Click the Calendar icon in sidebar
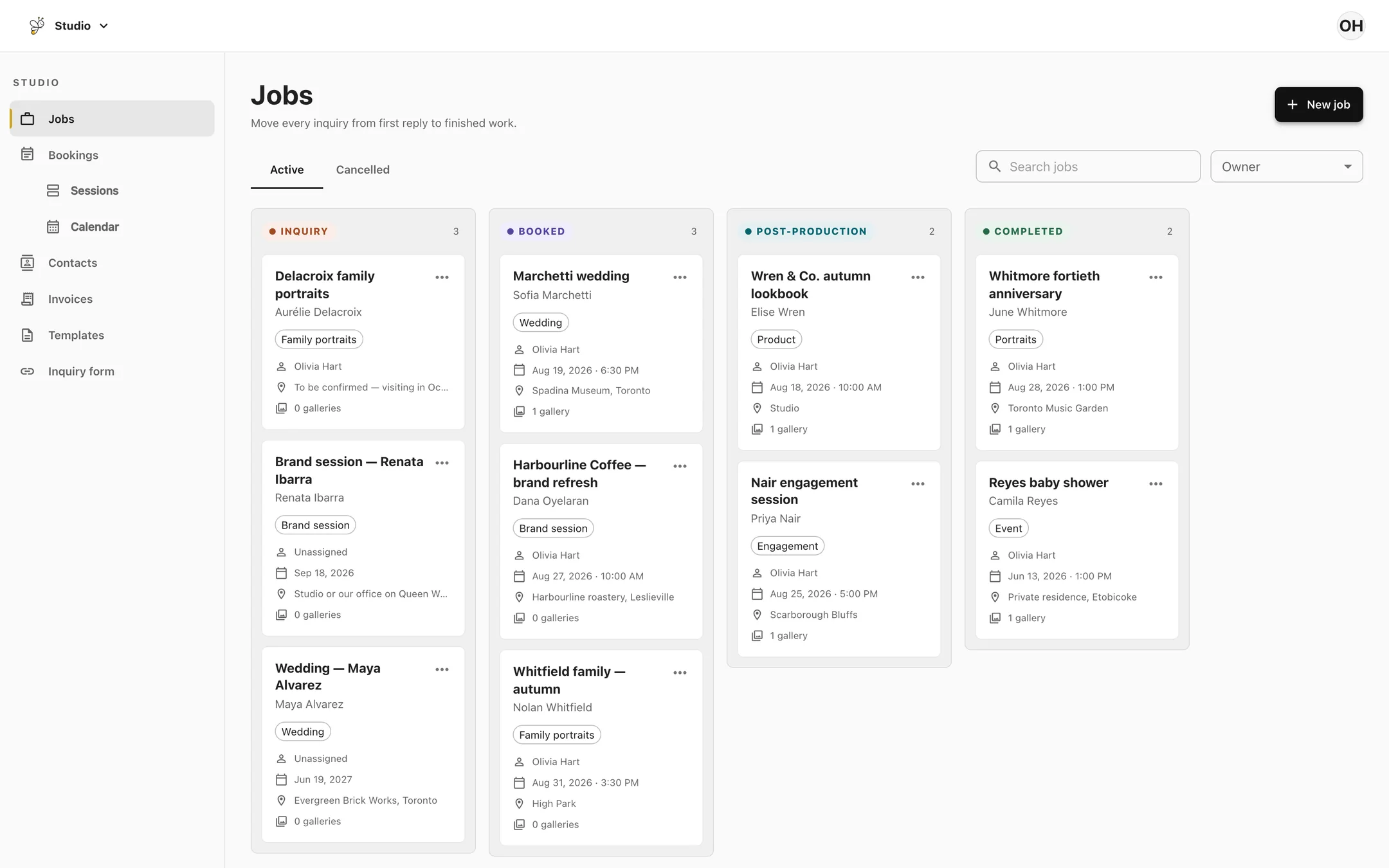The height and width of the screenshot is (868, 1389). tap(53, 226)
